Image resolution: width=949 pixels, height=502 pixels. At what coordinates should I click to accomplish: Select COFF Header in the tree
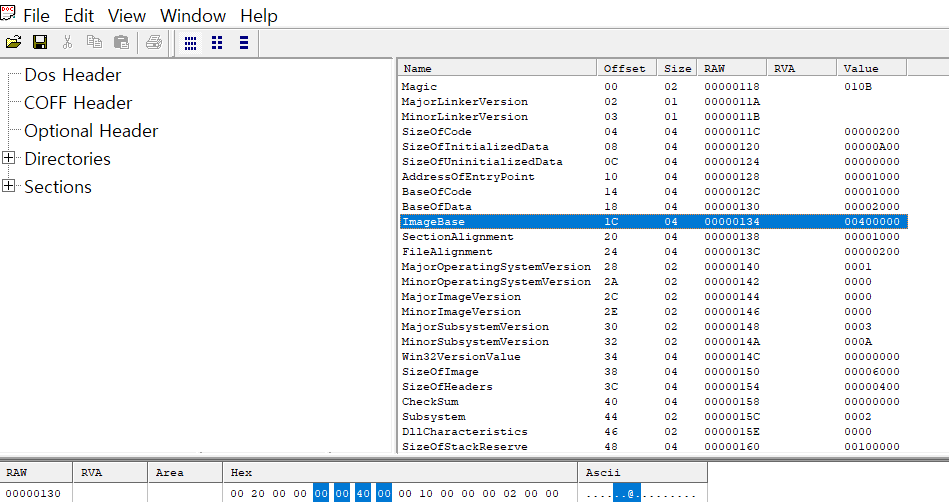78,103
